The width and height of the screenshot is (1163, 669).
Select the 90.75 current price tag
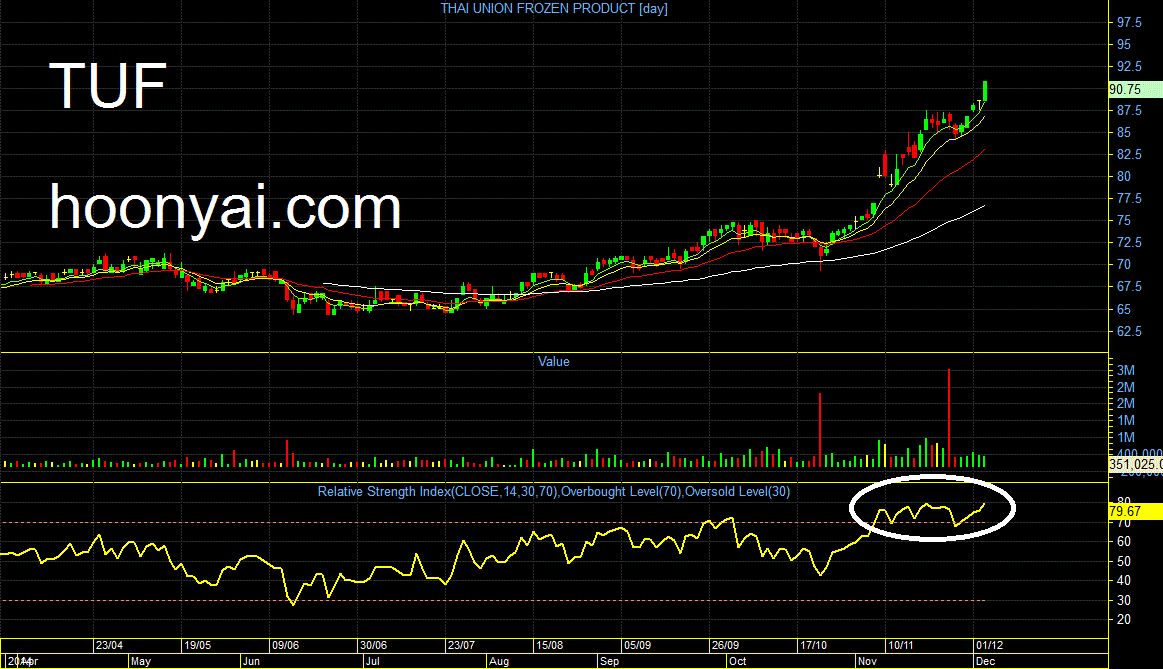pos(1135,89)
